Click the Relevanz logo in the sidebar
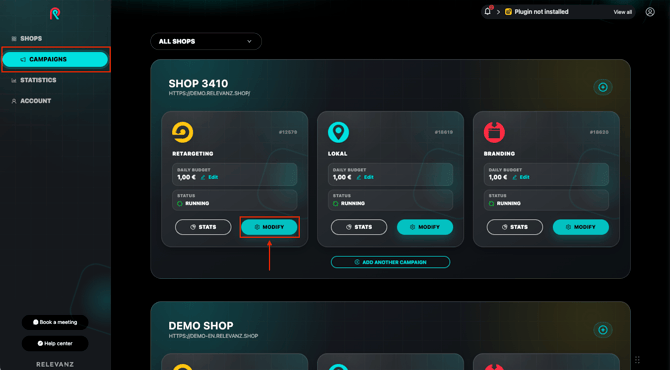Image resolution: width=670 pixels, height=370 pixels. coord(55,14)
